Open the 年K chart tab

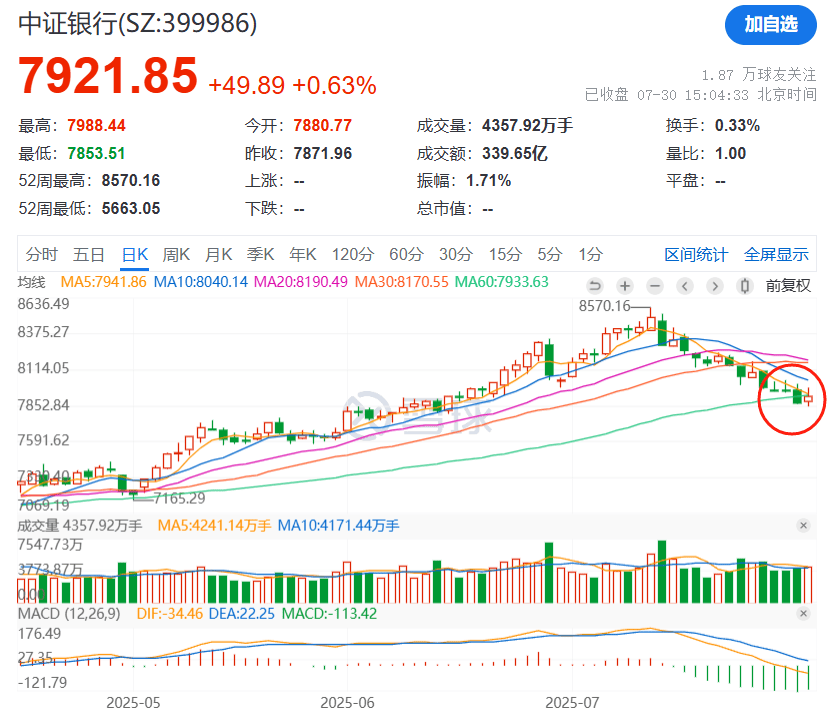pos(302,254)
